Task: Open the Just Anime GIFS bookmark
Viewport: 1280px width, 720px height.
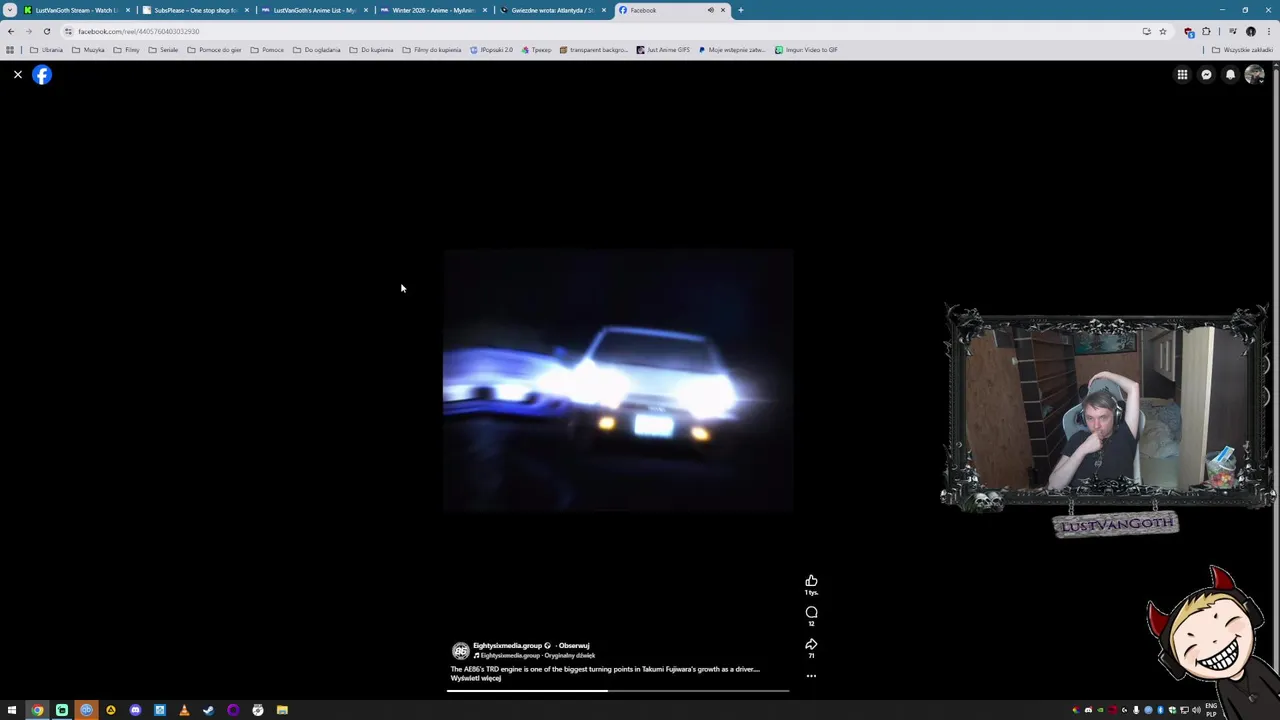Action: [x=663, y=49]
